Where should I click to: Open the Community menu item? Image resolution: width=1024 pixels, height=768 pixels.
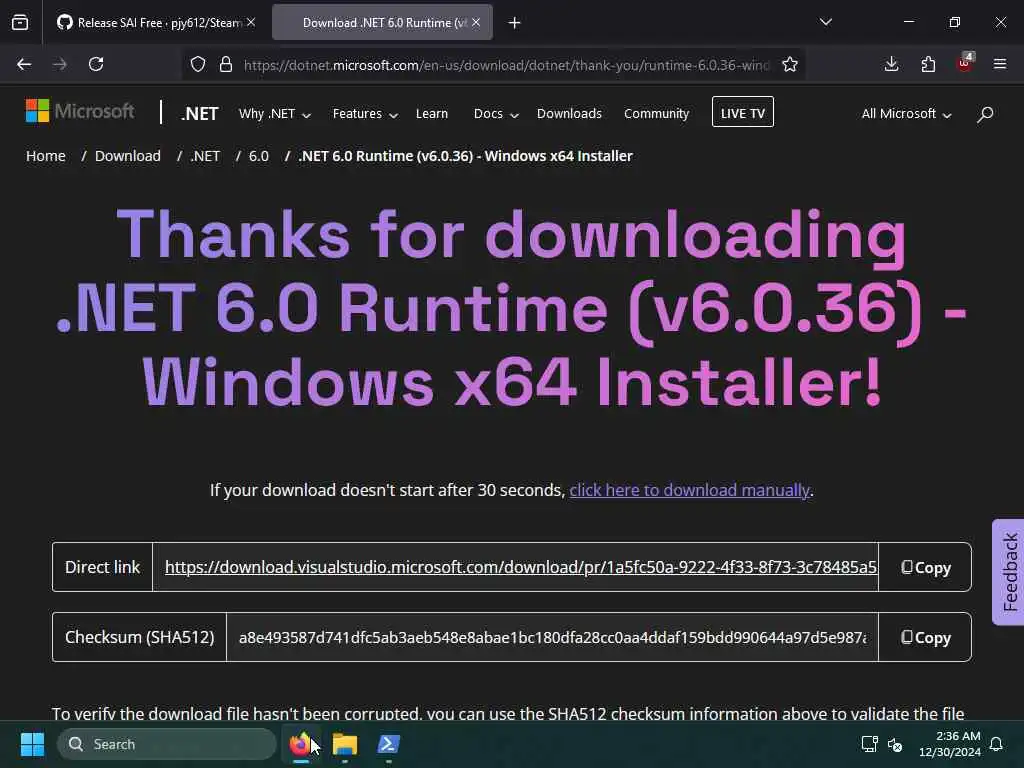coord(656,114)
